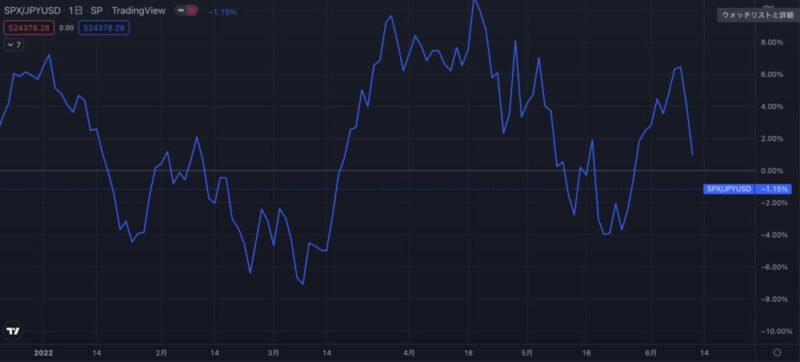The width and height of the screenshot is (800, 362).
Task: Click the 4月 marker on time axis
Action: pyautogui.click(x=409, y=352)
